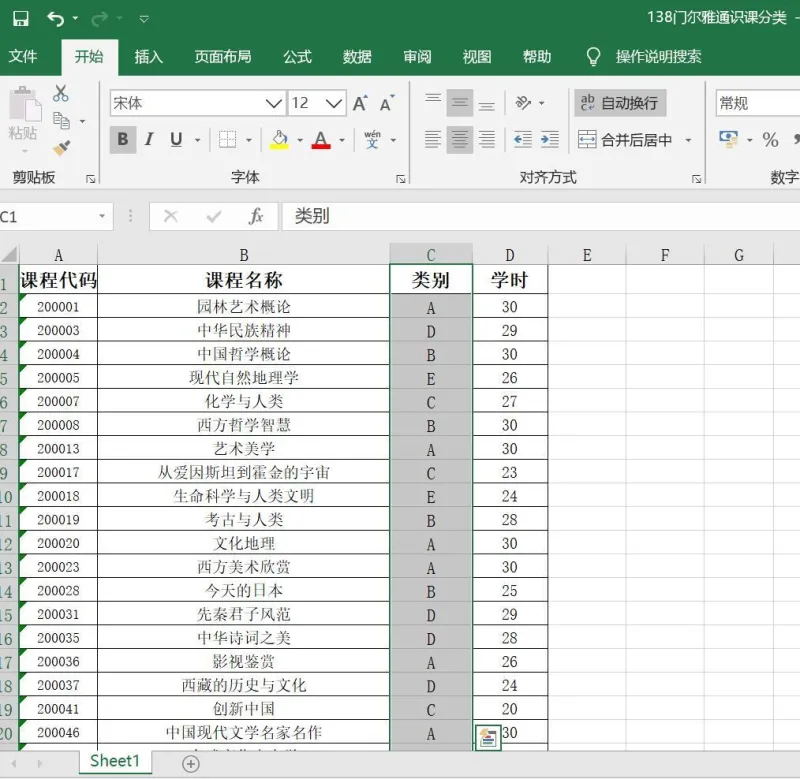Click 合并后居中 merge and center
The width and height of the screenshot is (800, 779).
tap(625, 139)
